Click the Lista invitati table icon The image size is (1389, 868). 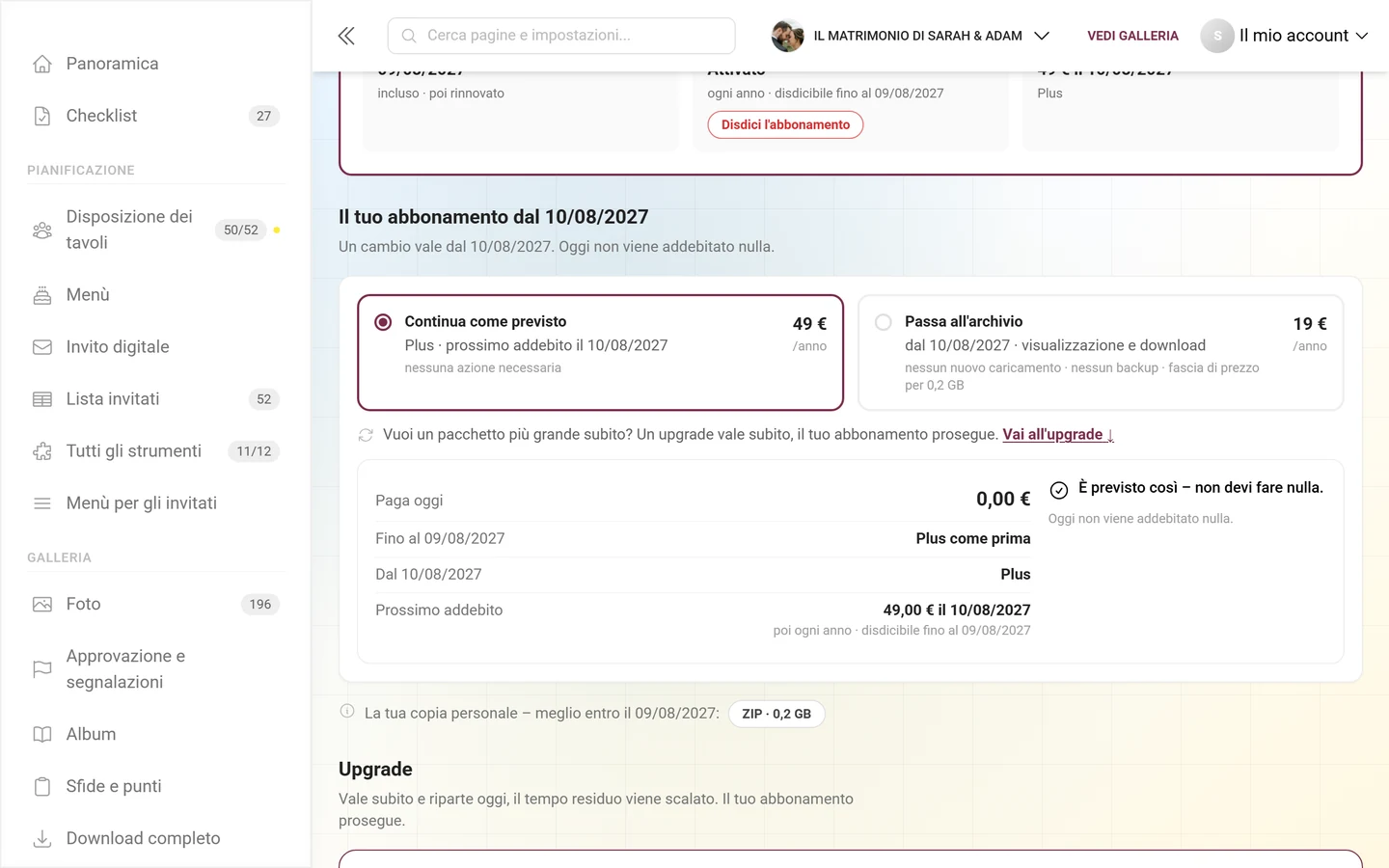(x=42, y=399)
